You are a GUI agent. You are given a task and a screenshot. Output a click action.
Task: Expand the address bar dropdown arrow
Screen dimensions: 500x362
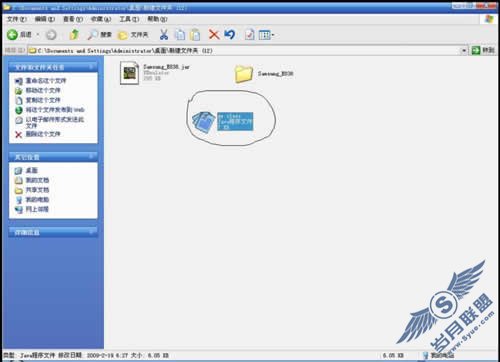pyautogui.click(x=464, y=51)
